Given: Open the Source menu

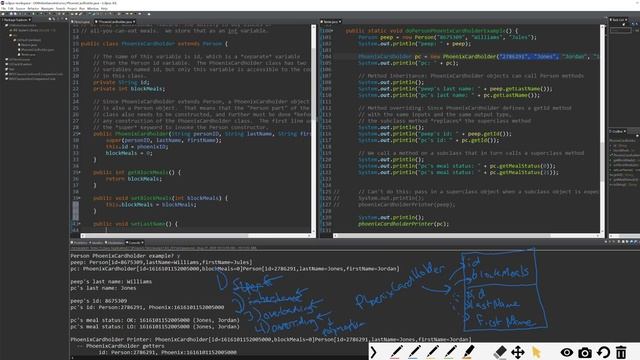Looking at the screenshot, I should (20, 8).
